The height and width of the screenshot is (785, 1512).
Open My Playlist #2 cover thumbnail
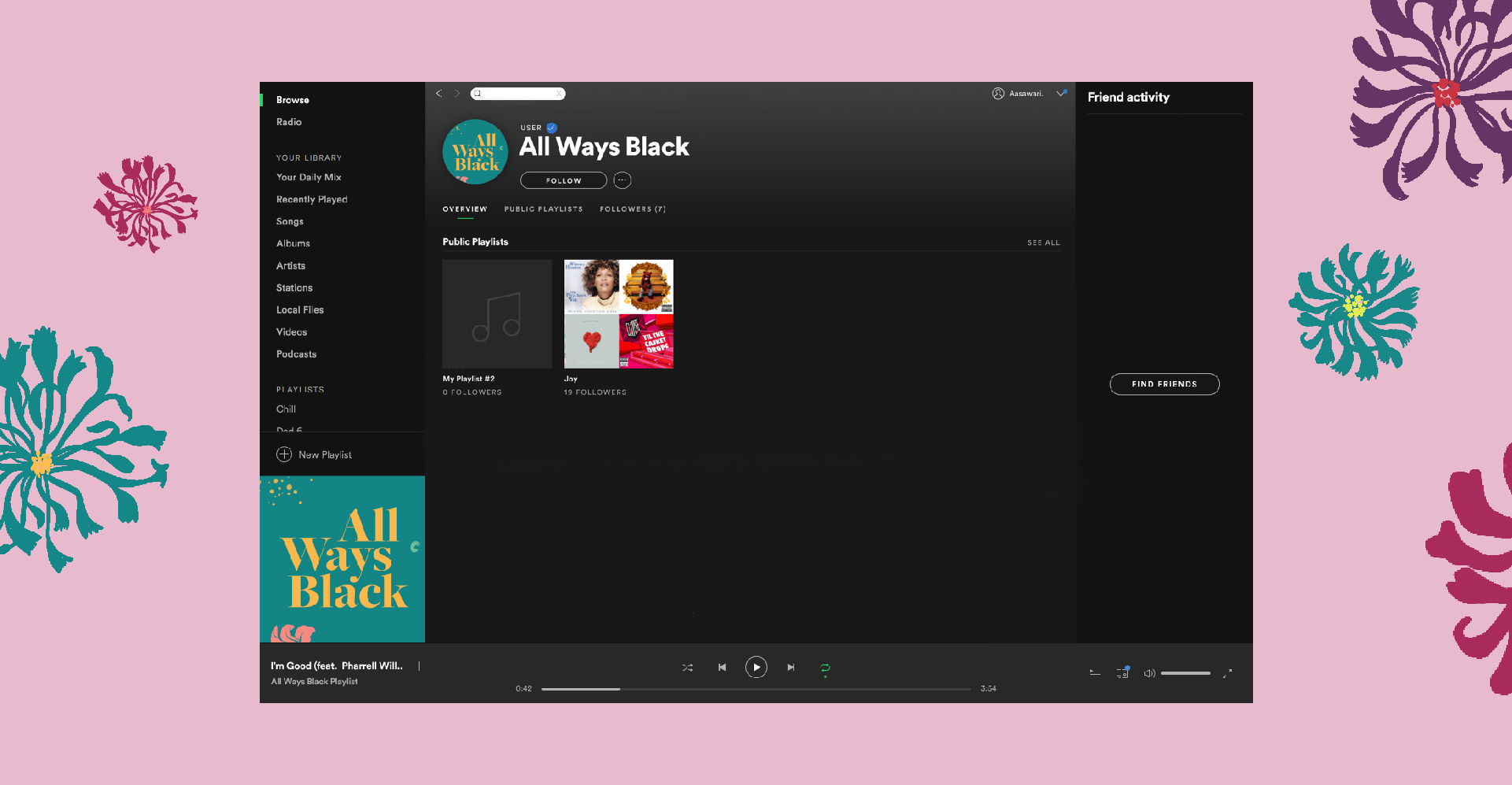pos(497,314)
